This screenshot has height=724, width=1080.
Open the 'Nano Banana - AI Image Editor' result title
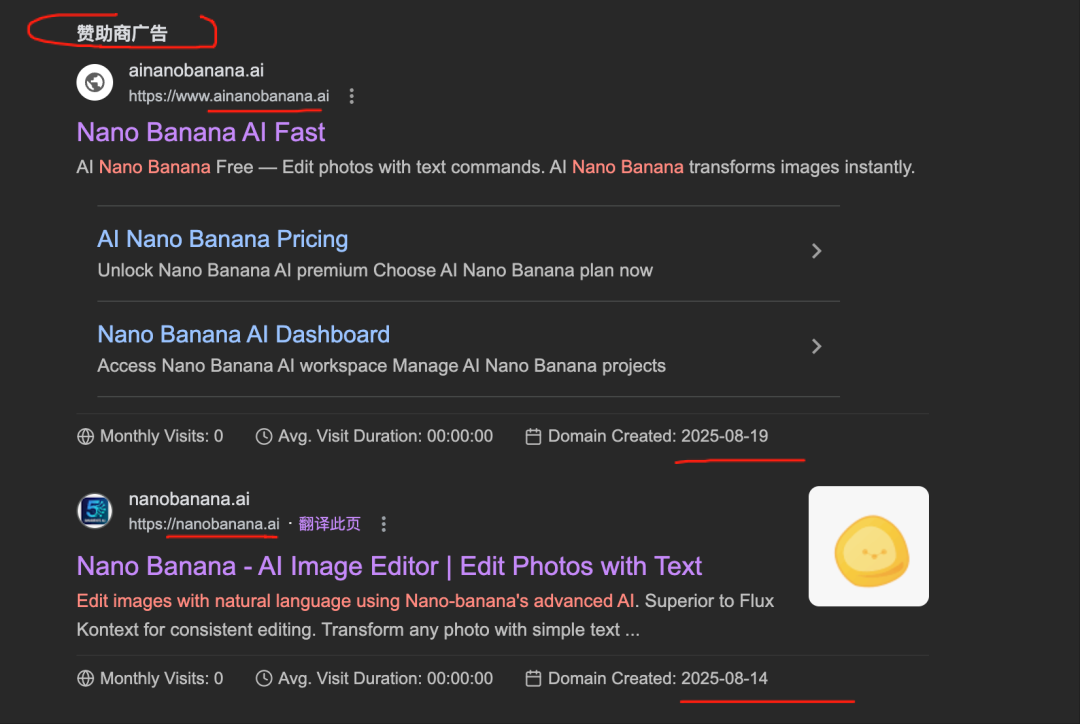[389, 566]
